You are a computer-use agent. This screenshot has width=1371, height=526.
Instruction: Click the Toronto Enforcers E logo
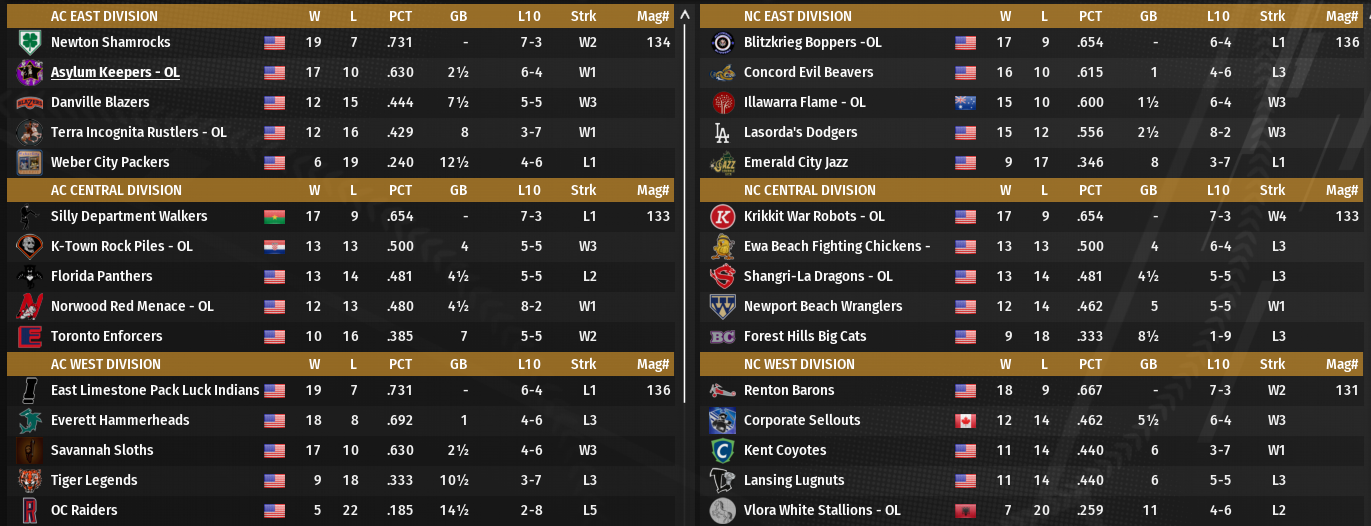[x=28, y=336]
